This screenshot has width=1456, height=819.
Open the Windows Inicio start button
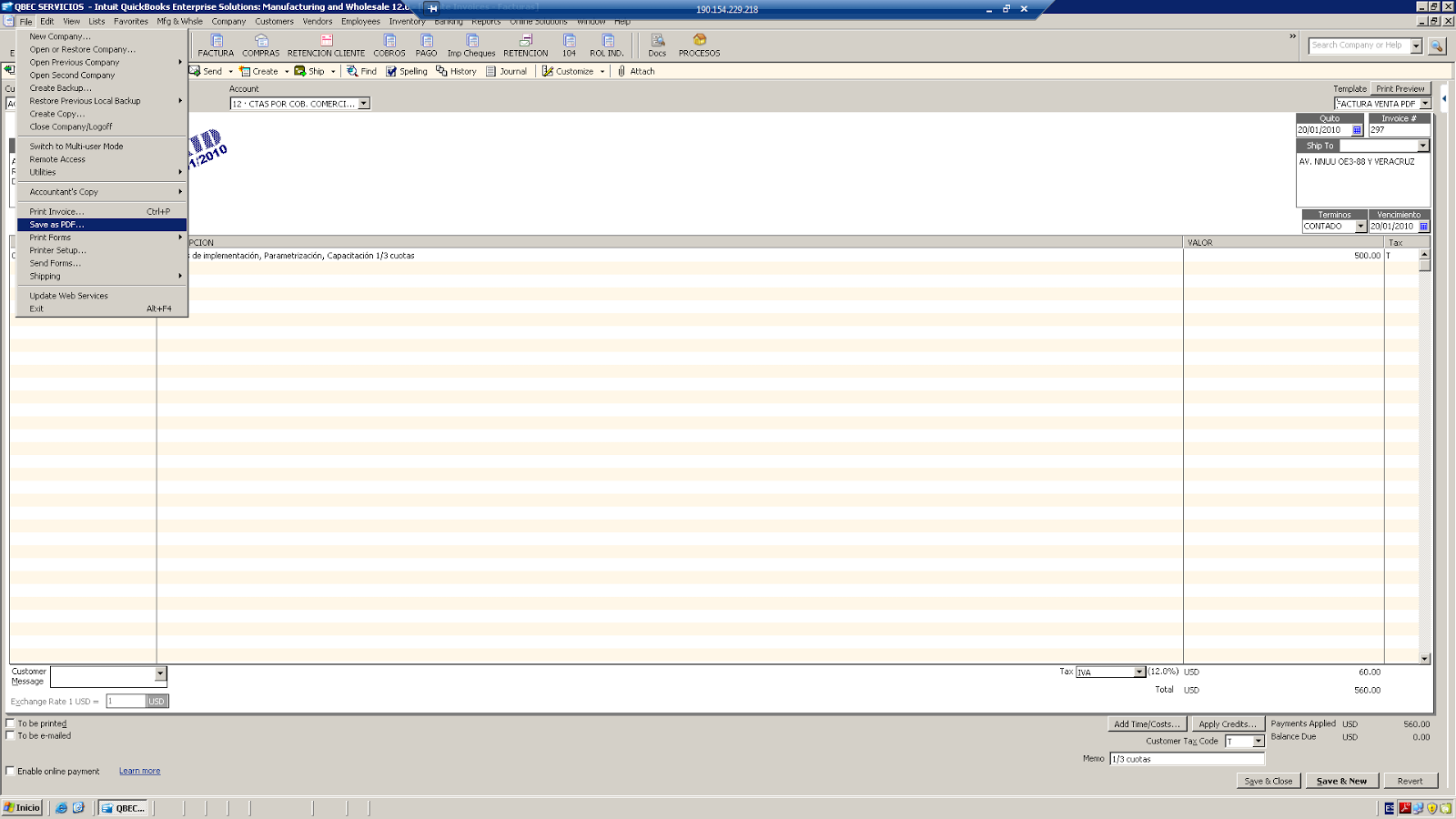22,808
